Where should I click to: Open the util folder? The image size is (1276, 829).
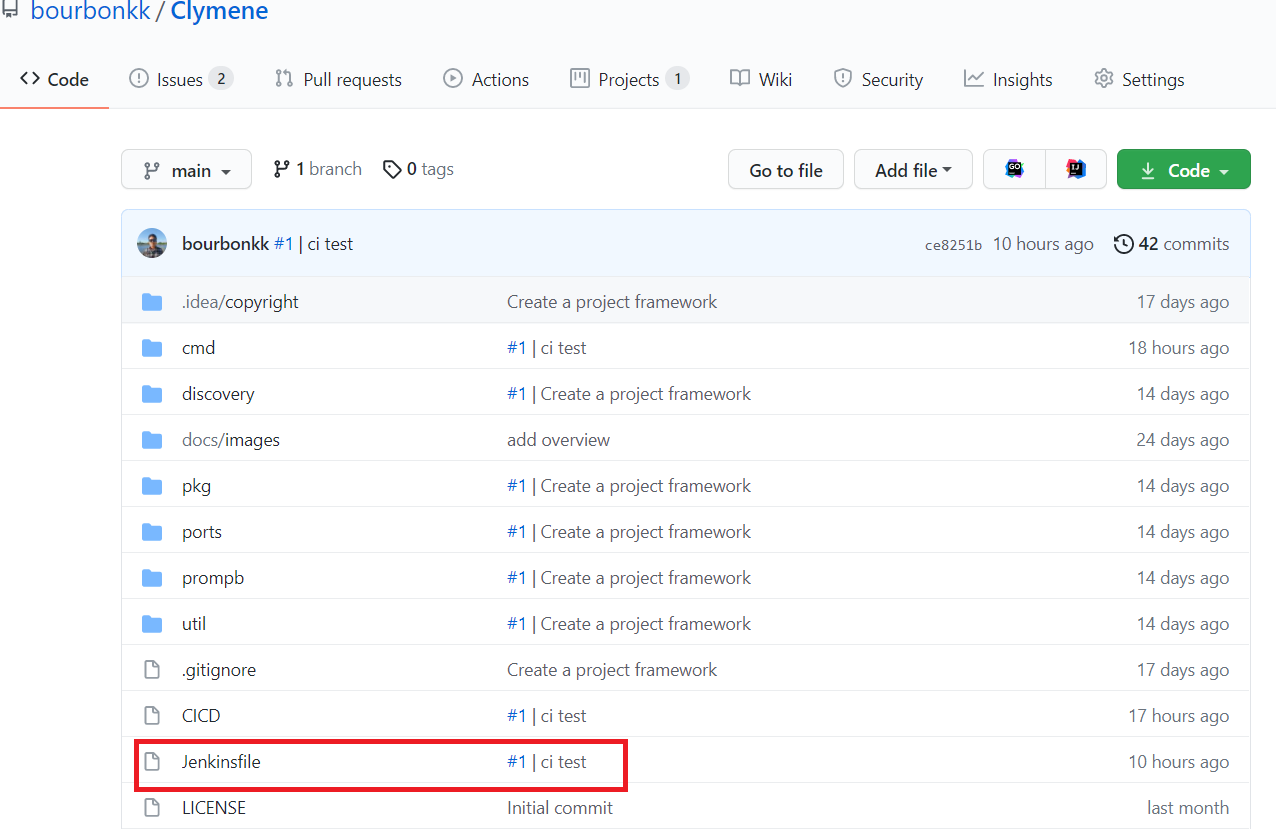pyautogui.click(x=194, y=624)
